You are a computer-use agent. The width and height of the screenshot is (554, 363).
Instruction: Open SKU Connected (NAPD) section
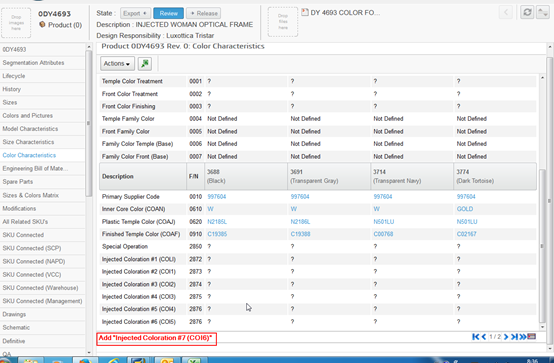click(42, 261)
